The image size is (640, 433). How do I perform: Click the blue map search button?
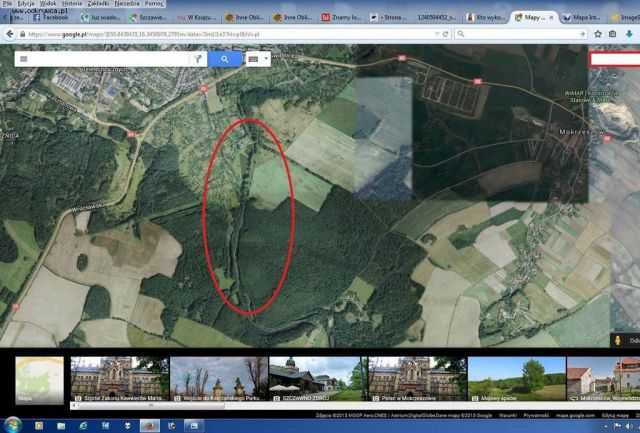pyautogui.click(x=226, y=59)
